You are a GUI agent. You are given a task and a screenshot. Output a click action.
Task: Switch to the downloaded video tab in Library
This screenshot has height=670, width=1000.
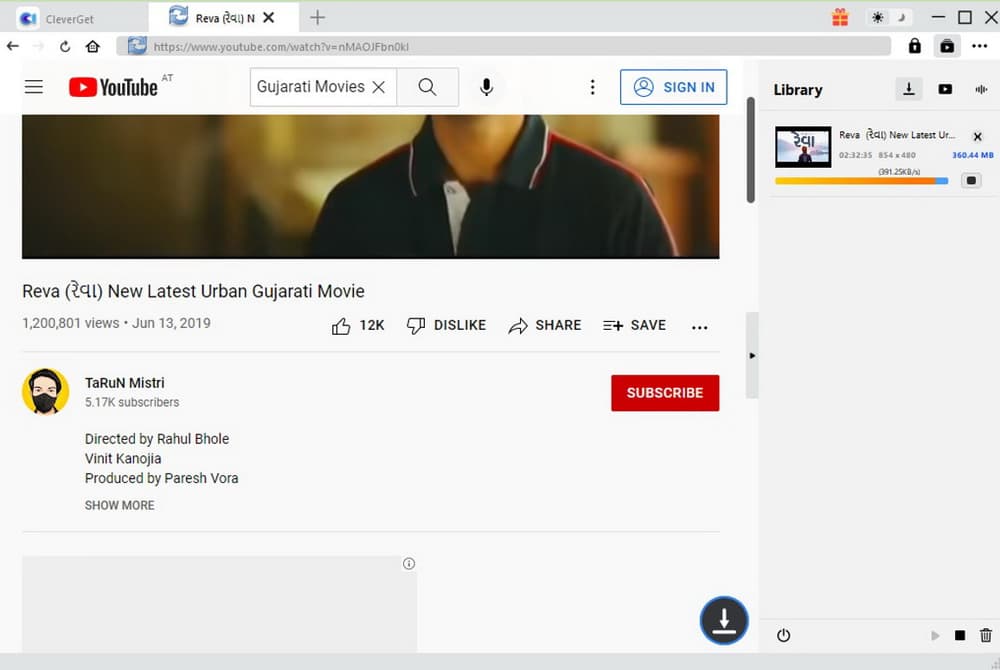[x=945, y=89]
